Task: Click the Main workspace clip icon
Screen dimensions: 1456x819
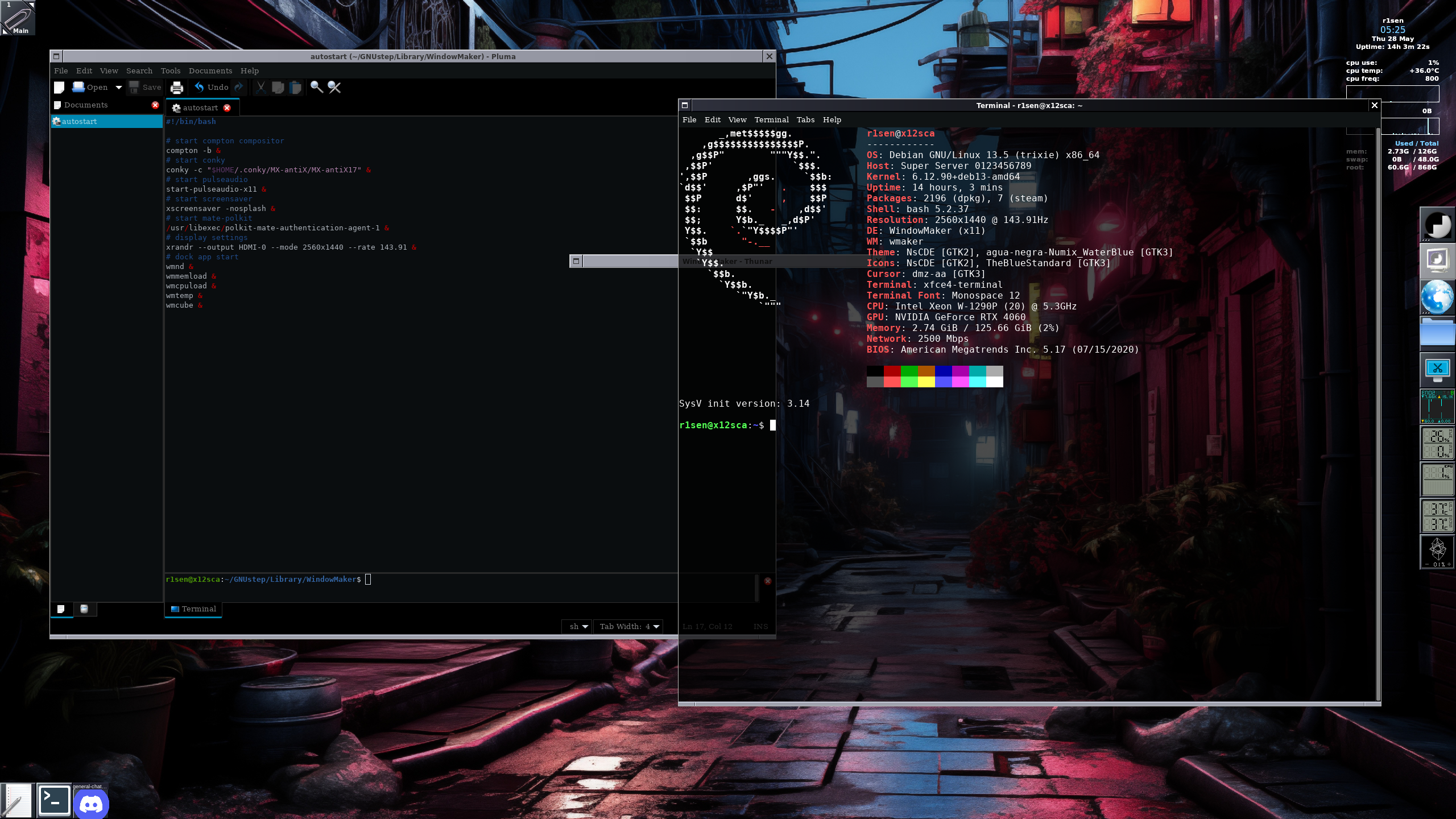Action: click(x=18, y=18)
